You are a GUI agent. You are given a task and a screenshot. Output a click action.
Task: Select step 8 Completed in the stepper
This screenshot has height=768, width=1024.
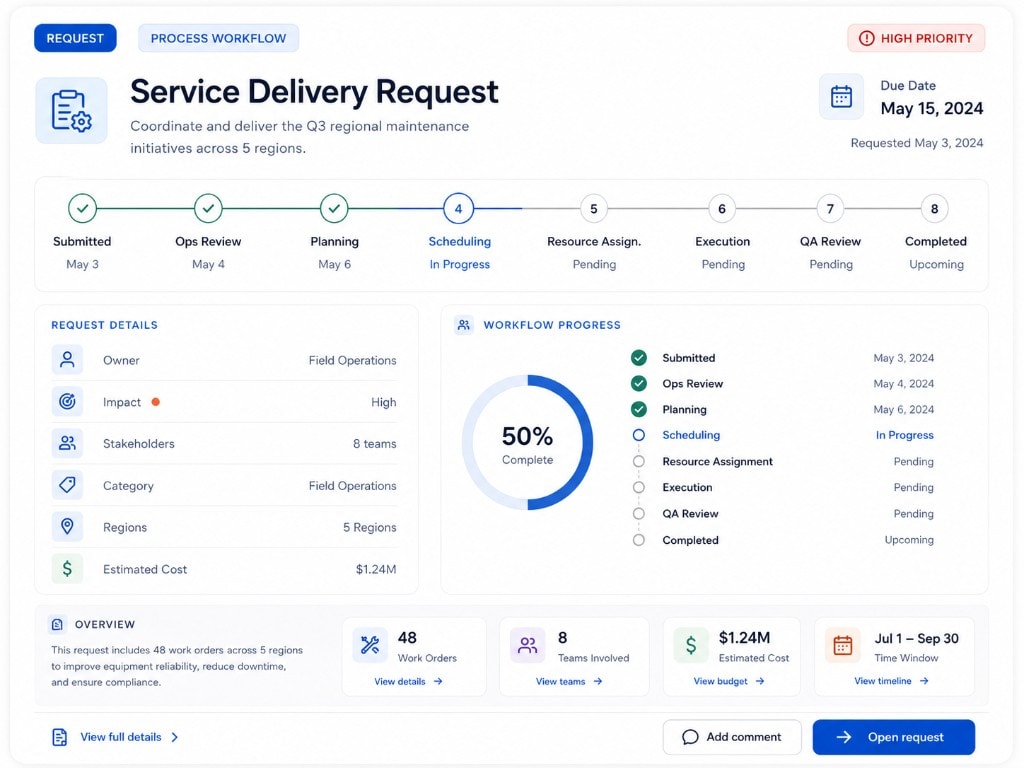coord(935,209)
